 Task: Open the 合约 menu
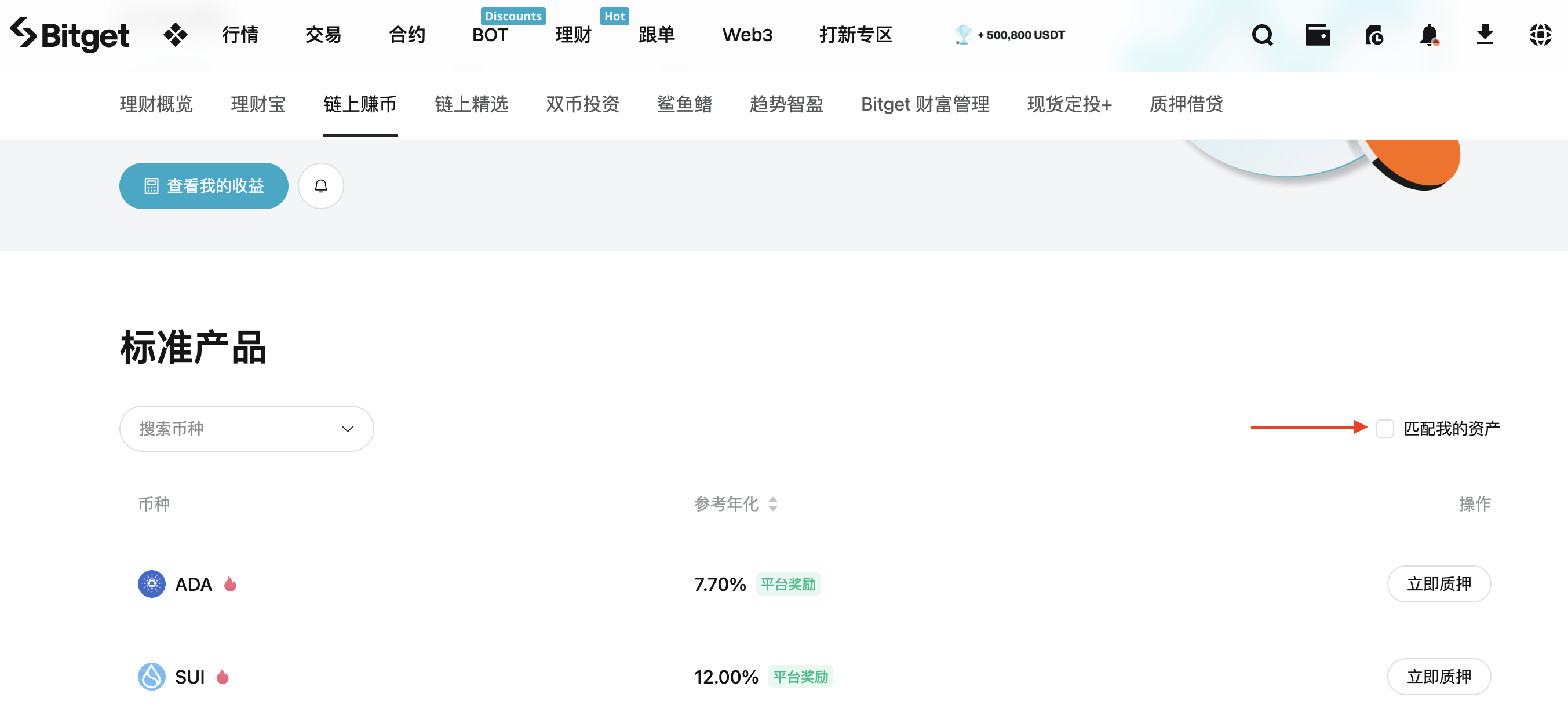407,35
